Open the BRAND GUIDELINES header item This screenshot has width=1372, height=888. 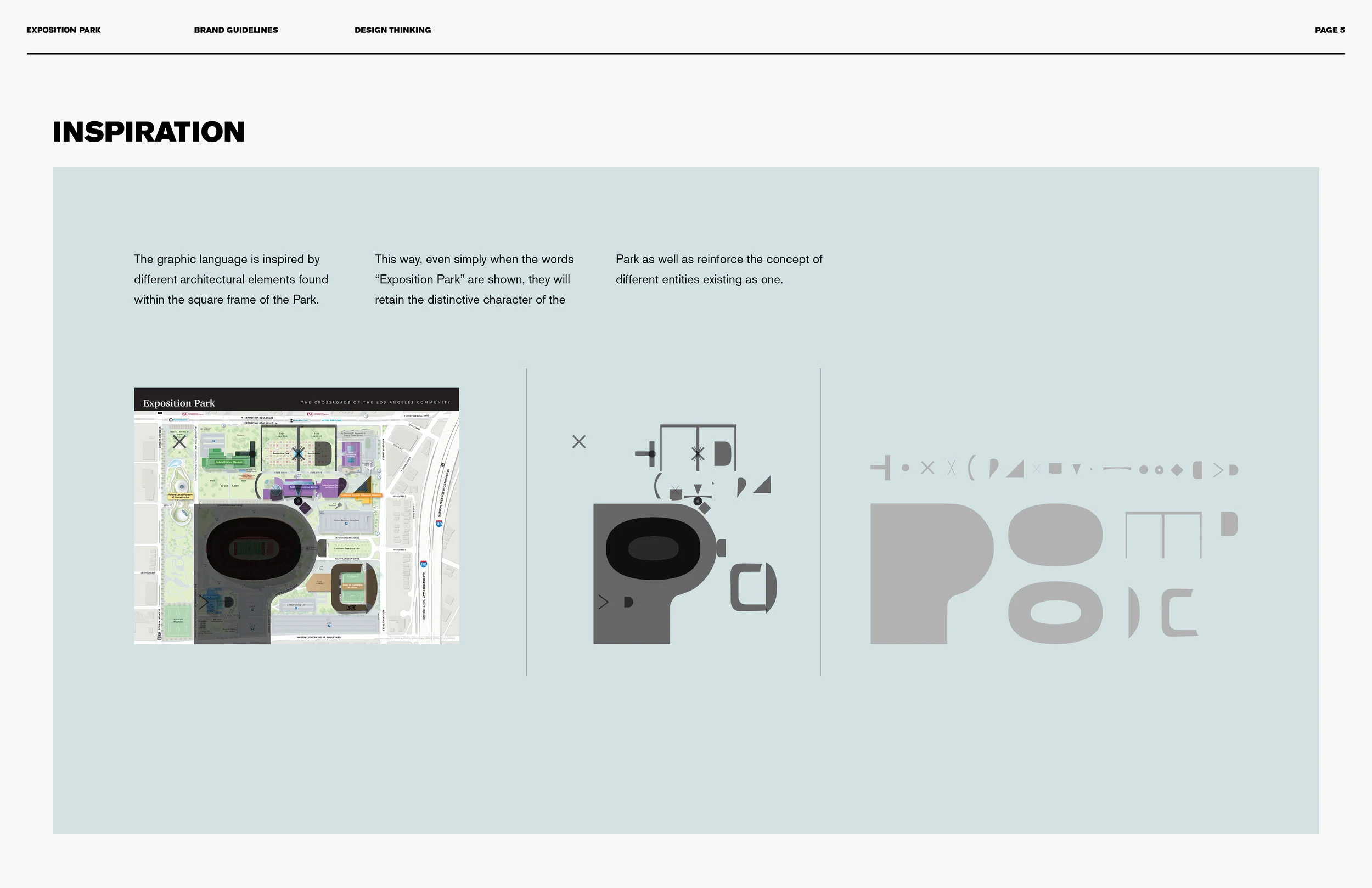tap(237, 30)
